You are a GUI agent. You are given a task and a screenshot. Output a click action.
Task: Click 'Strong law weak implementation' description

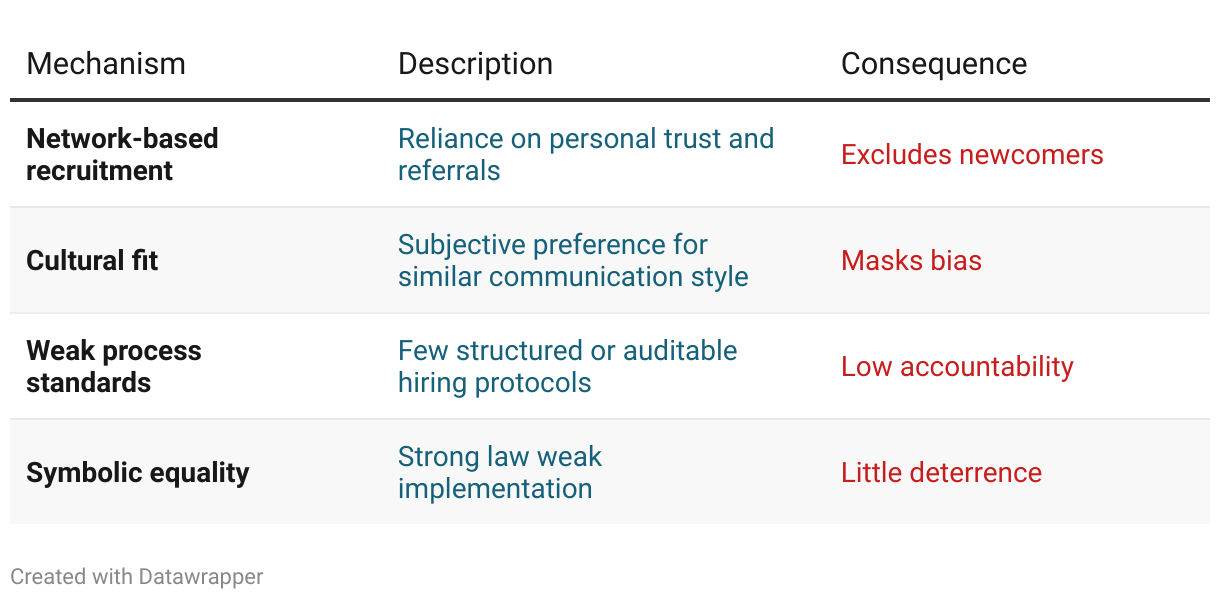coord(500,472)
